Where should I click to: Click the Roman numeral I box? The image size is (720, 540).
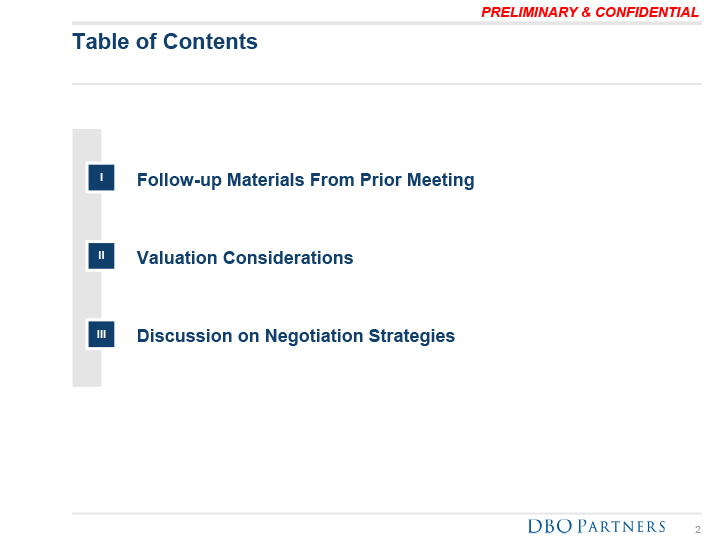click(101, 179)
